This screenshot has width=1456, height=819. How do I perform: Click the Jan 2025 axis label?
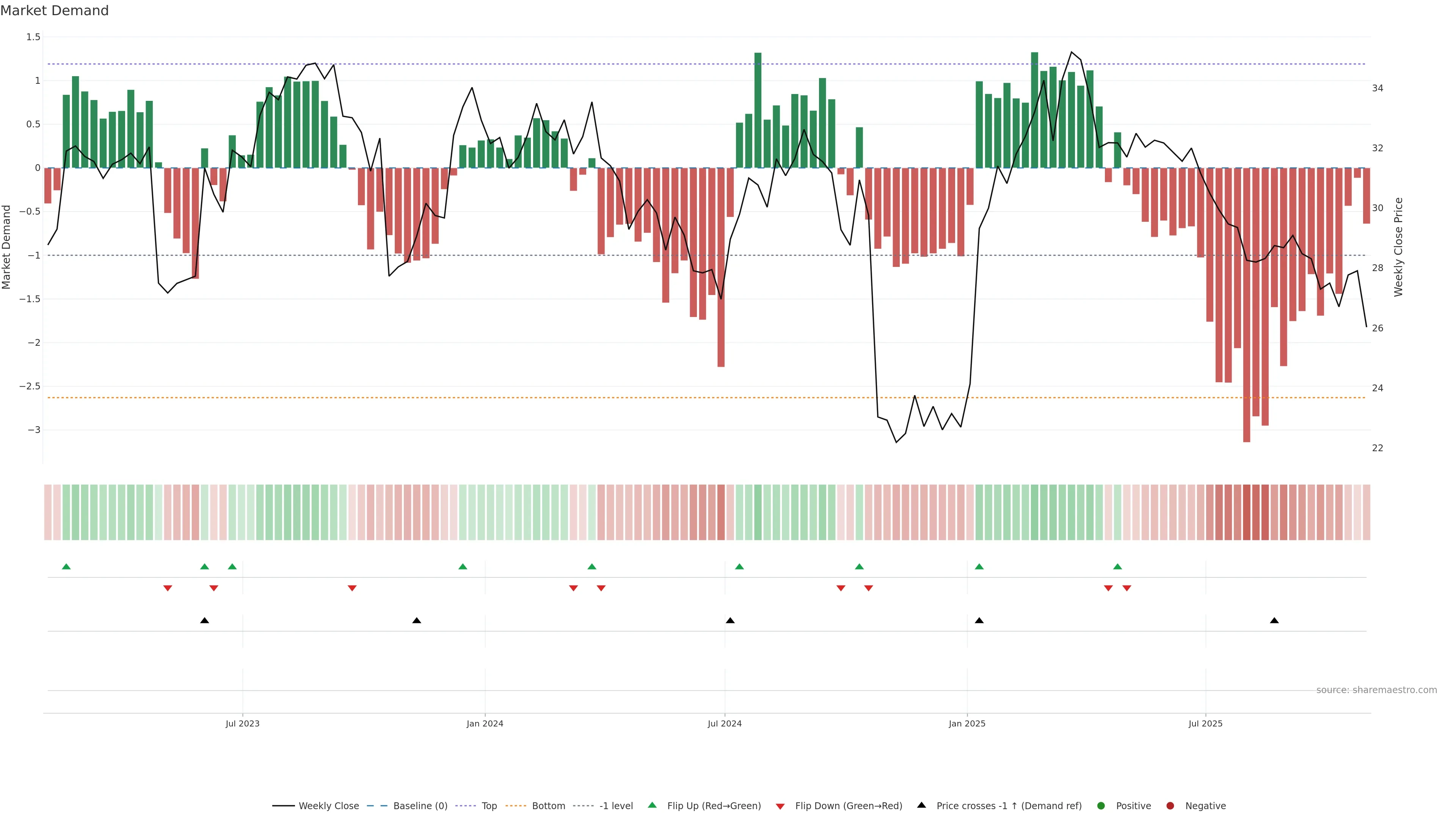pyautogui.click(x=966, y=723)
